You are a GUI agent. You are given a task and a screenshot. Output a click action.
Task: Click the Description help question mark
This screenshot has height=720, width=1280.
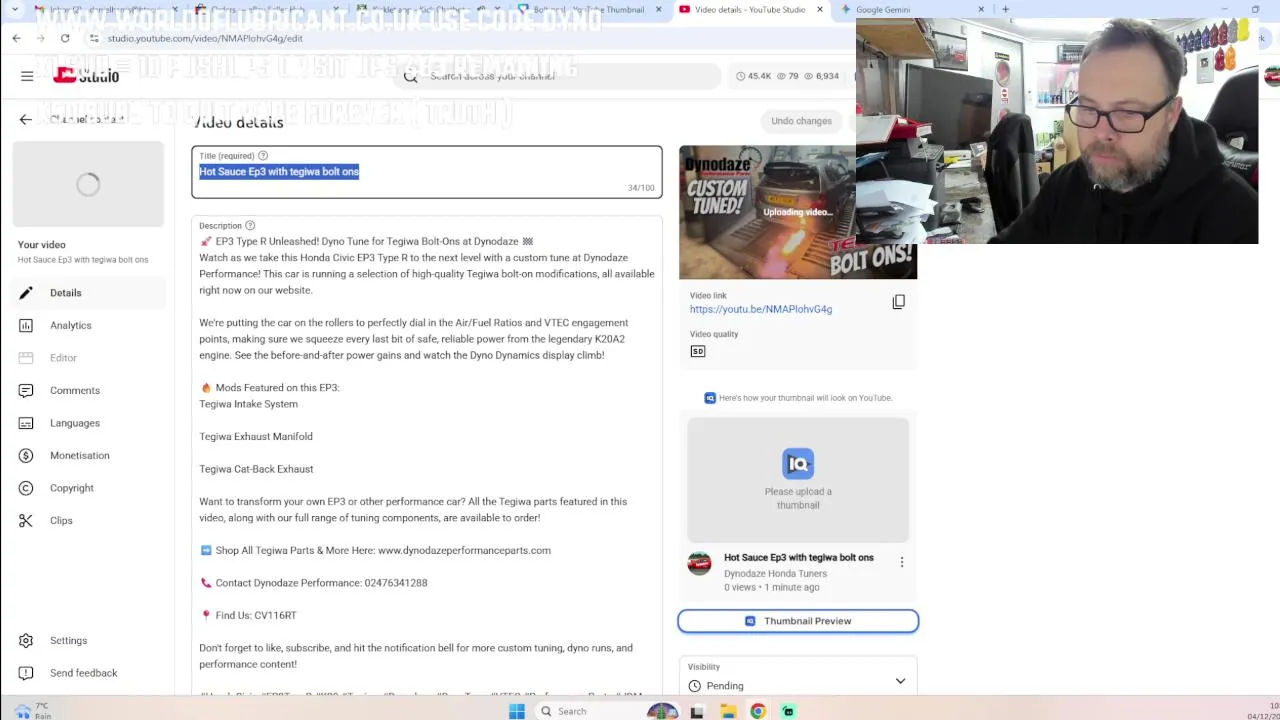click(x=250, y=226)
